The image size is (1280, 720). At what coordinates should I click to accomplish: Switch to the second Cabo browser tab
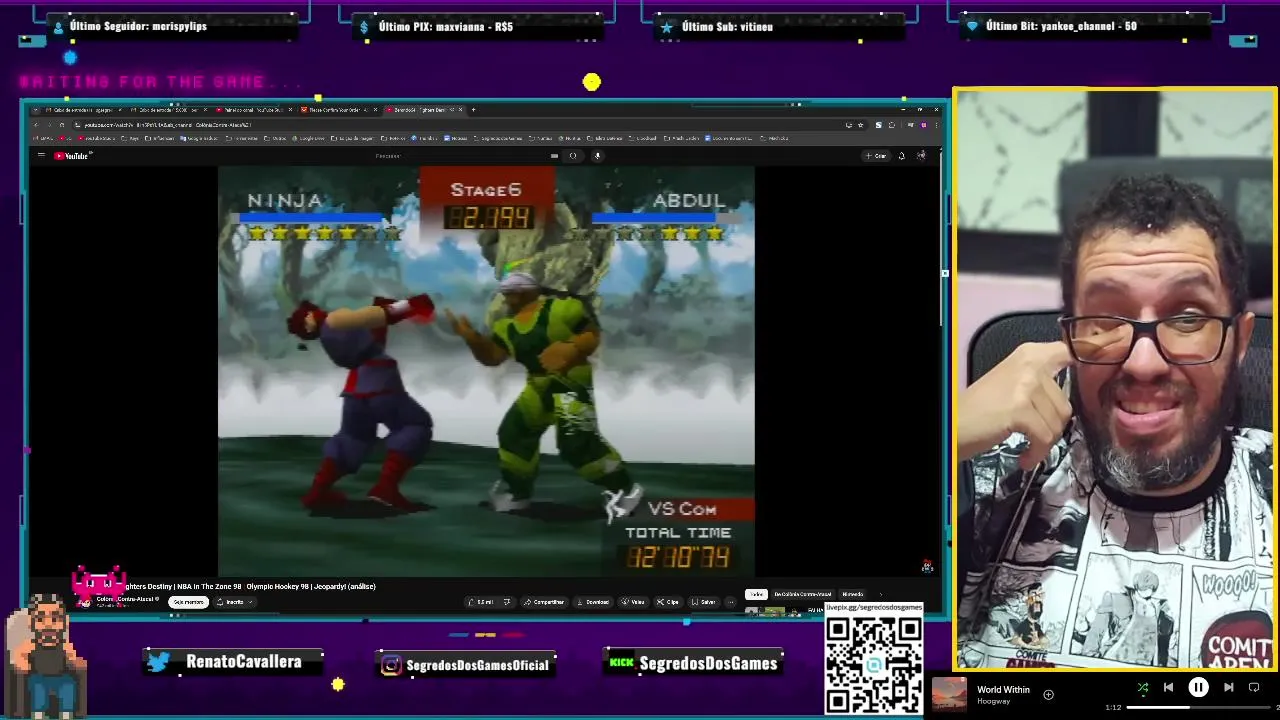click(167, 109)
